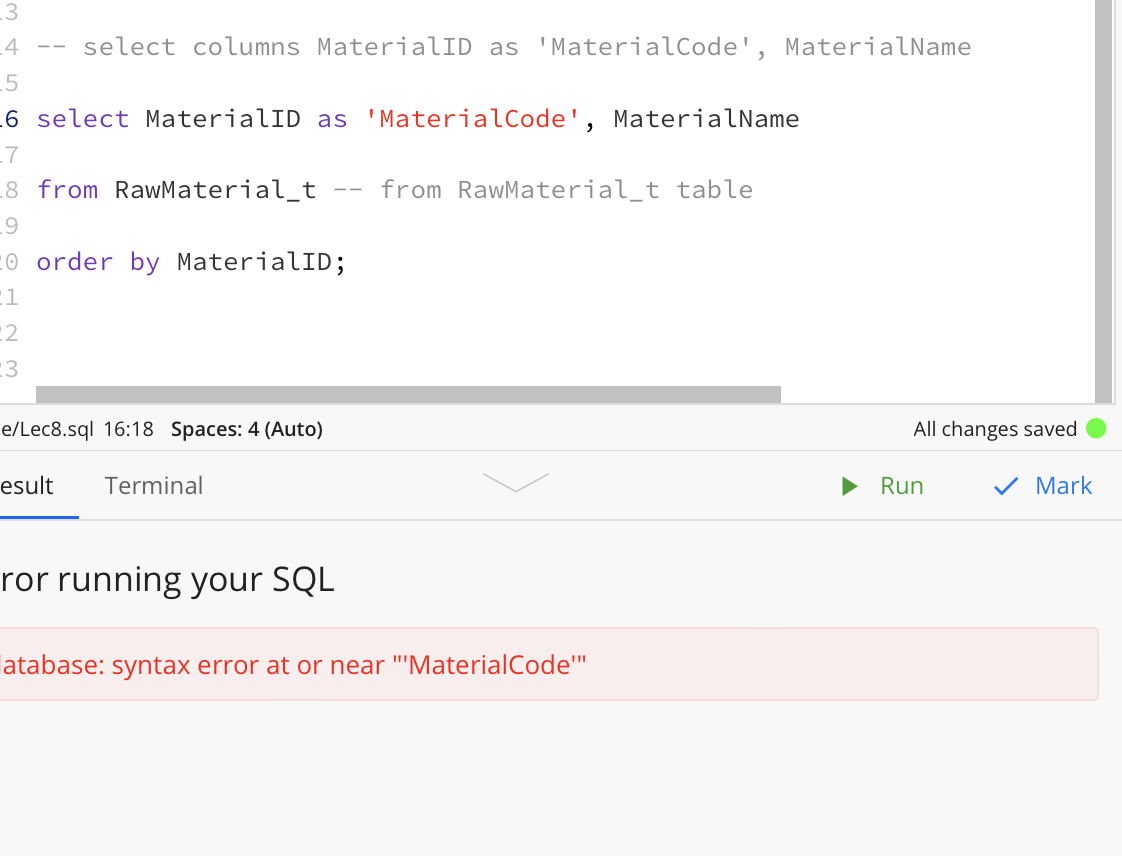Select the Result tab

tap(27, 486)
